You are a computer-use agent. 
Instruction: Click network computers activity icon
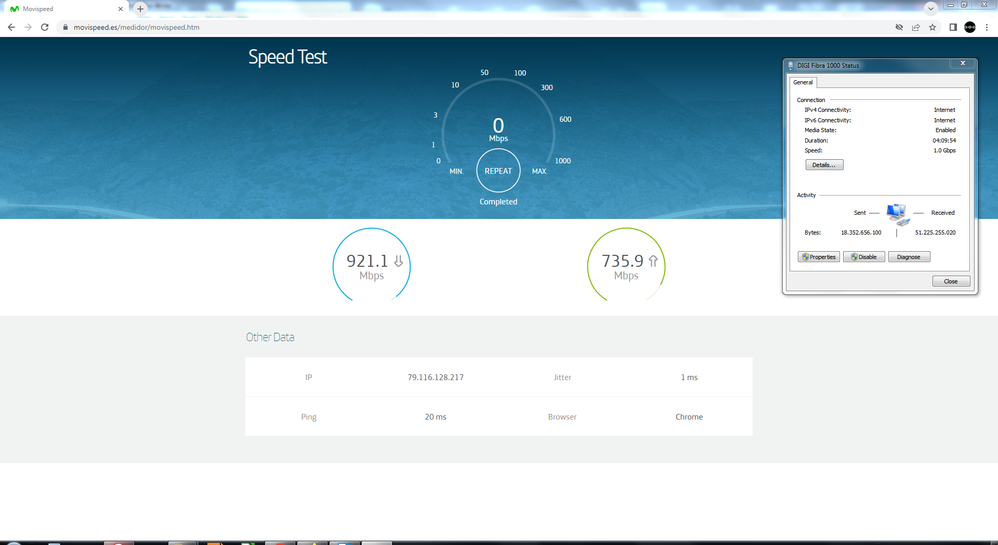[x=897, y=214]
